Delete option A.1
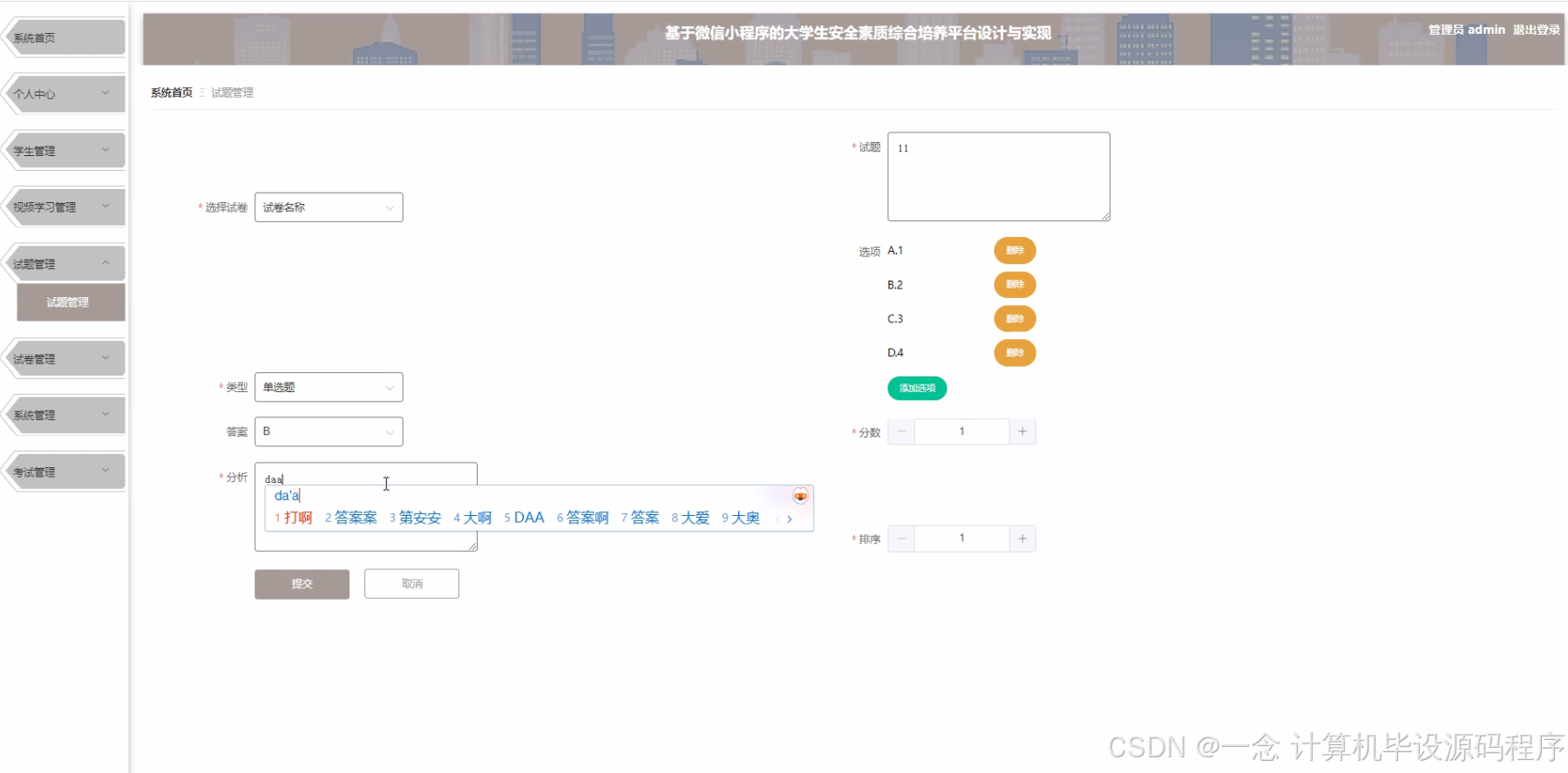The width and height of the screenshot is (1568, 773). (x=1015, y=251)
